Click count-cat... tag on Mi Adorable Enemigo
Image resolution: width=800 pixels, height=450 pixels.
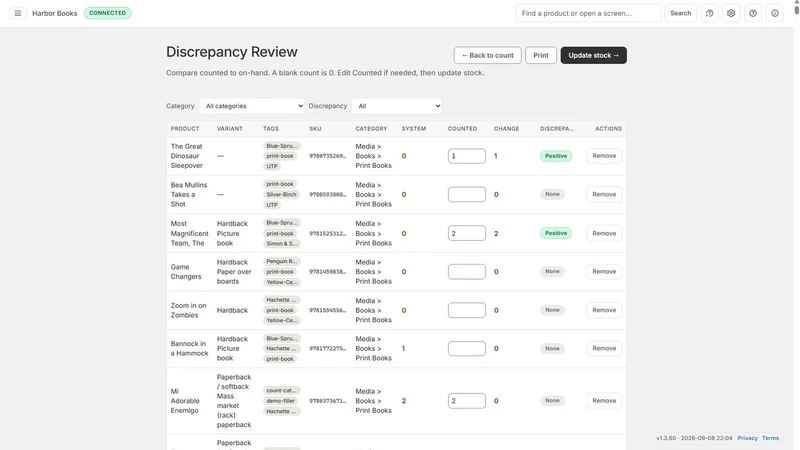click(x=281, y=390)
